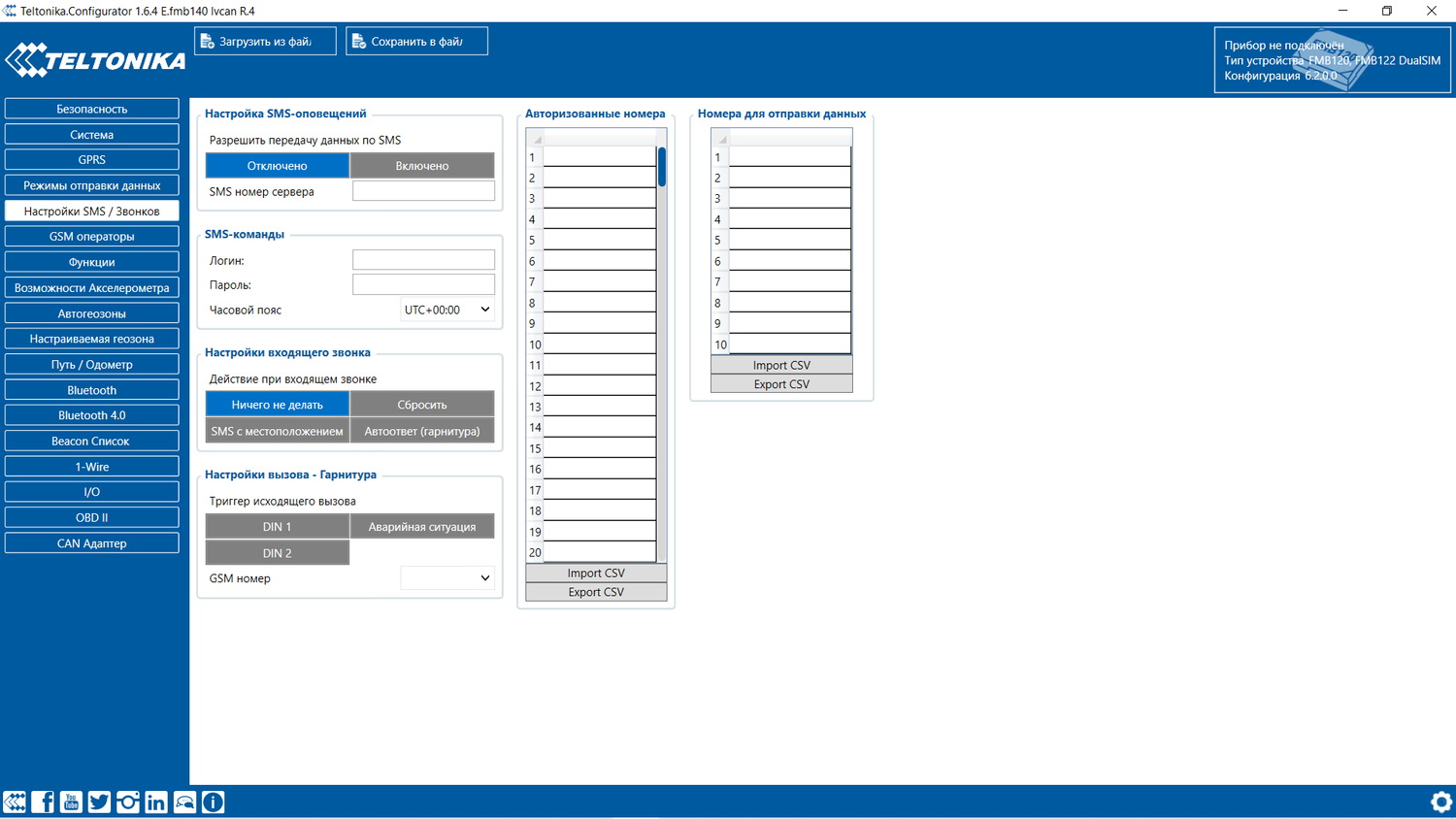Click data sending number row 5 cell

coord(789,240)
